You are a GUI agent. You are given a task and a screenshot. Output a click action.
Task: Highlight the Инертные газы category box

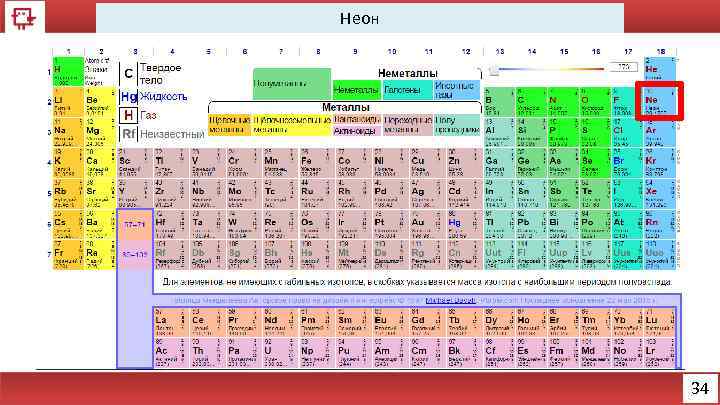coord(457,90)
